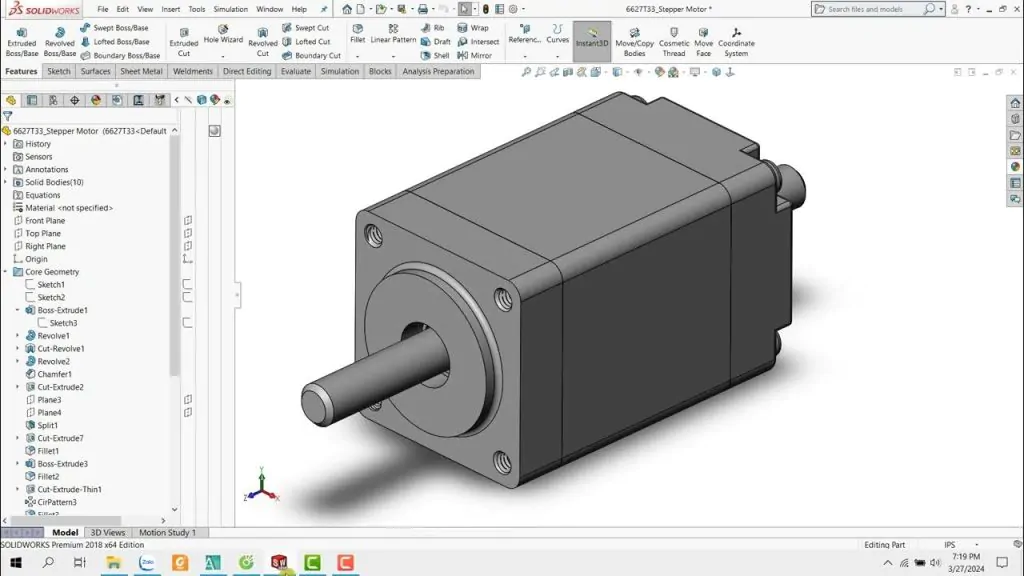This screenshot has height=576, width=1024.
Task: Click the Mirror tool
Action: [475, 56]
